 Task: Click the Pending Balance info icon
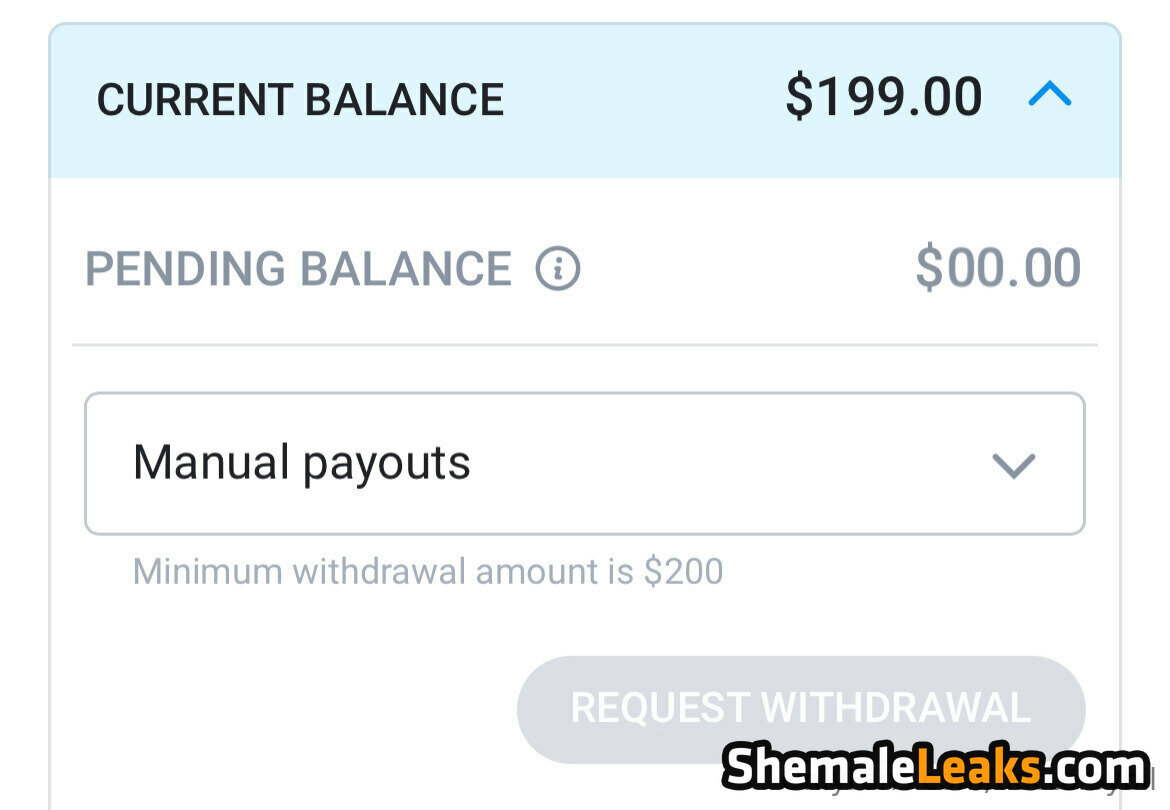558,269
